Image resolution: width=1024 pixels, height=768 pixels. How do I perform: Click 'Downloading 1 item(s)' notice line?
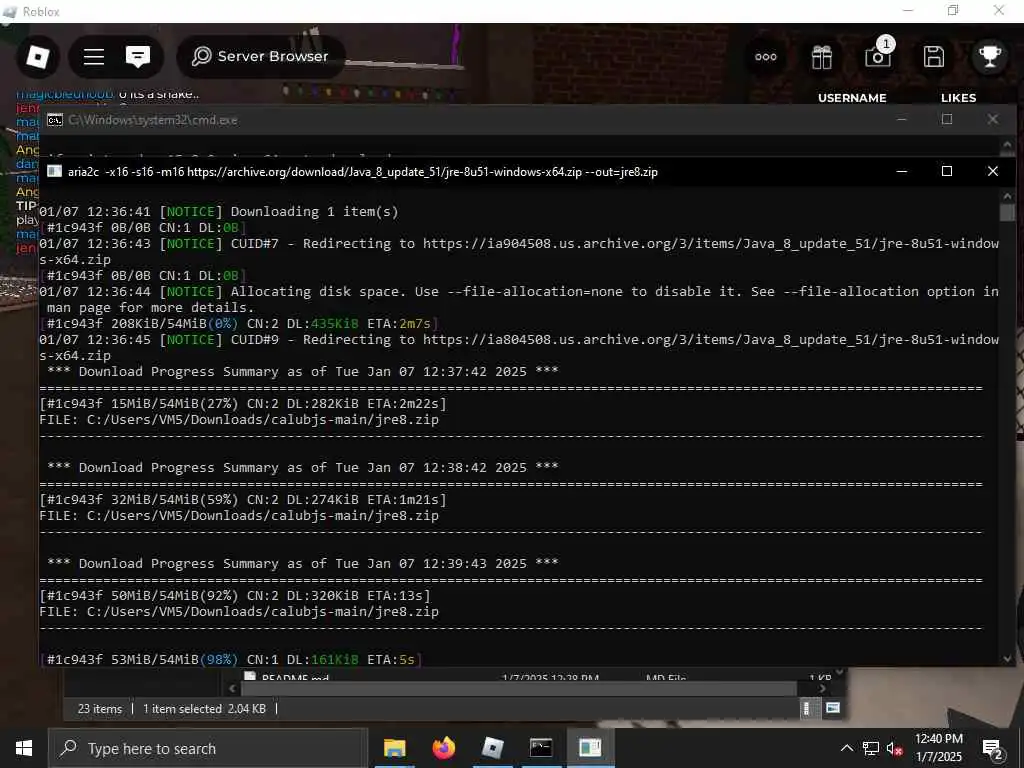pos(219,212)
